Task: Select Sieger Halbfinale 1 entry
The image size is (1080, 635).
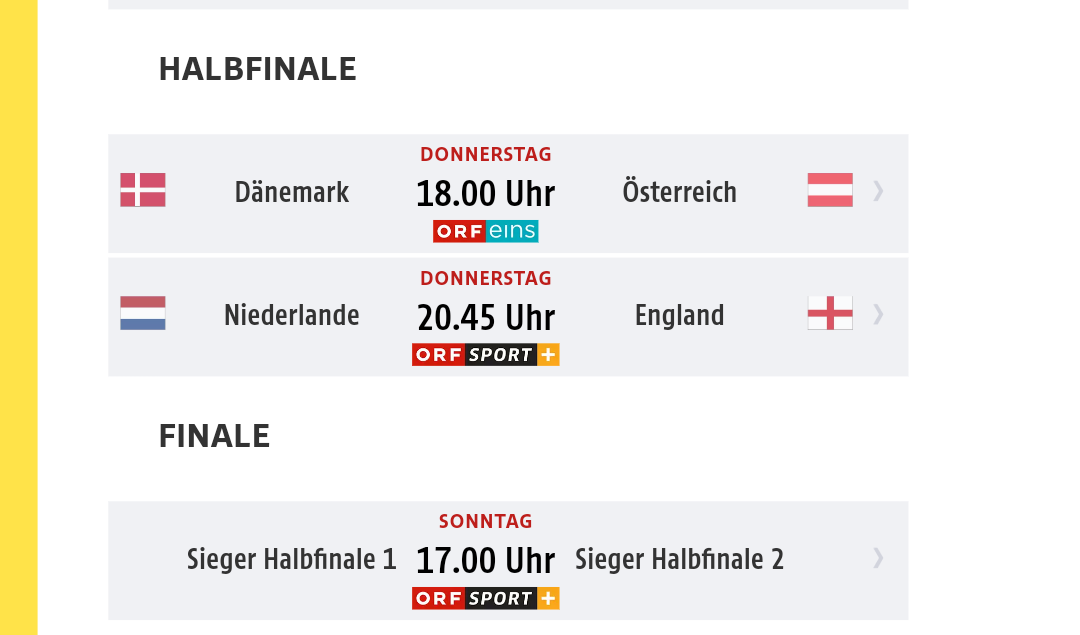Action: click(x=292, y=559)
